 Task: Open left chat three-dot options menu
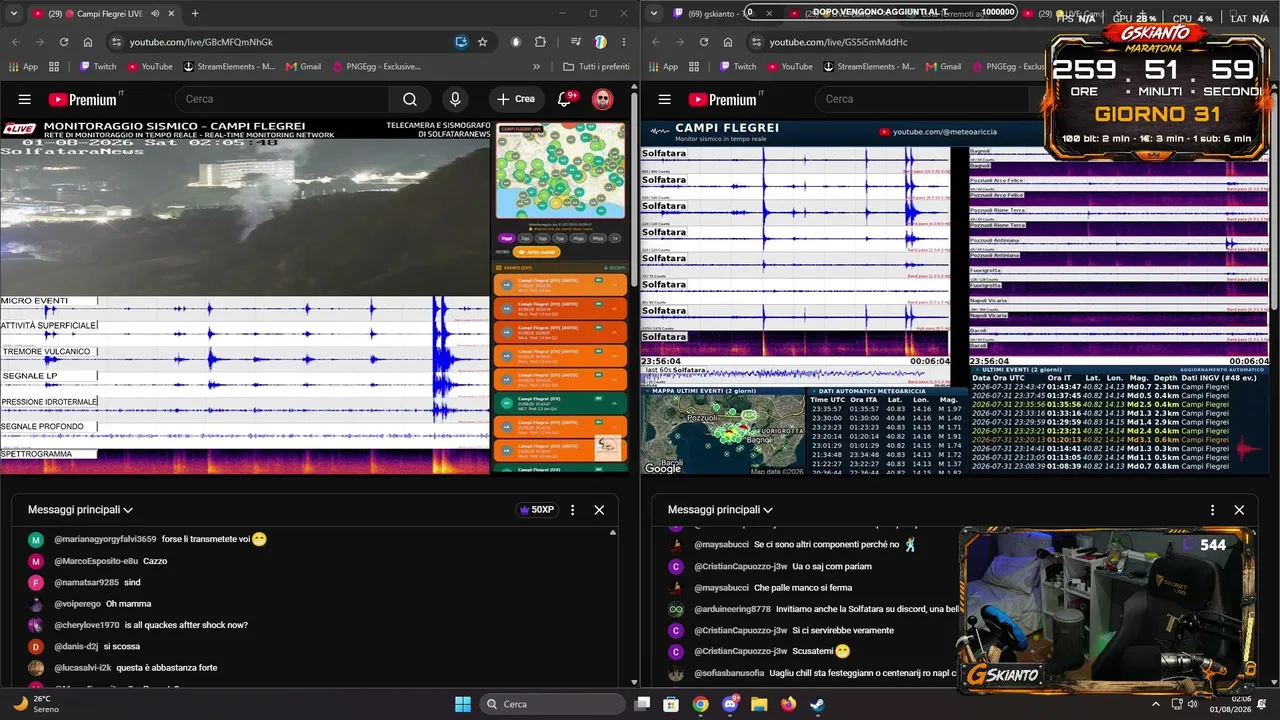(573, 510)
